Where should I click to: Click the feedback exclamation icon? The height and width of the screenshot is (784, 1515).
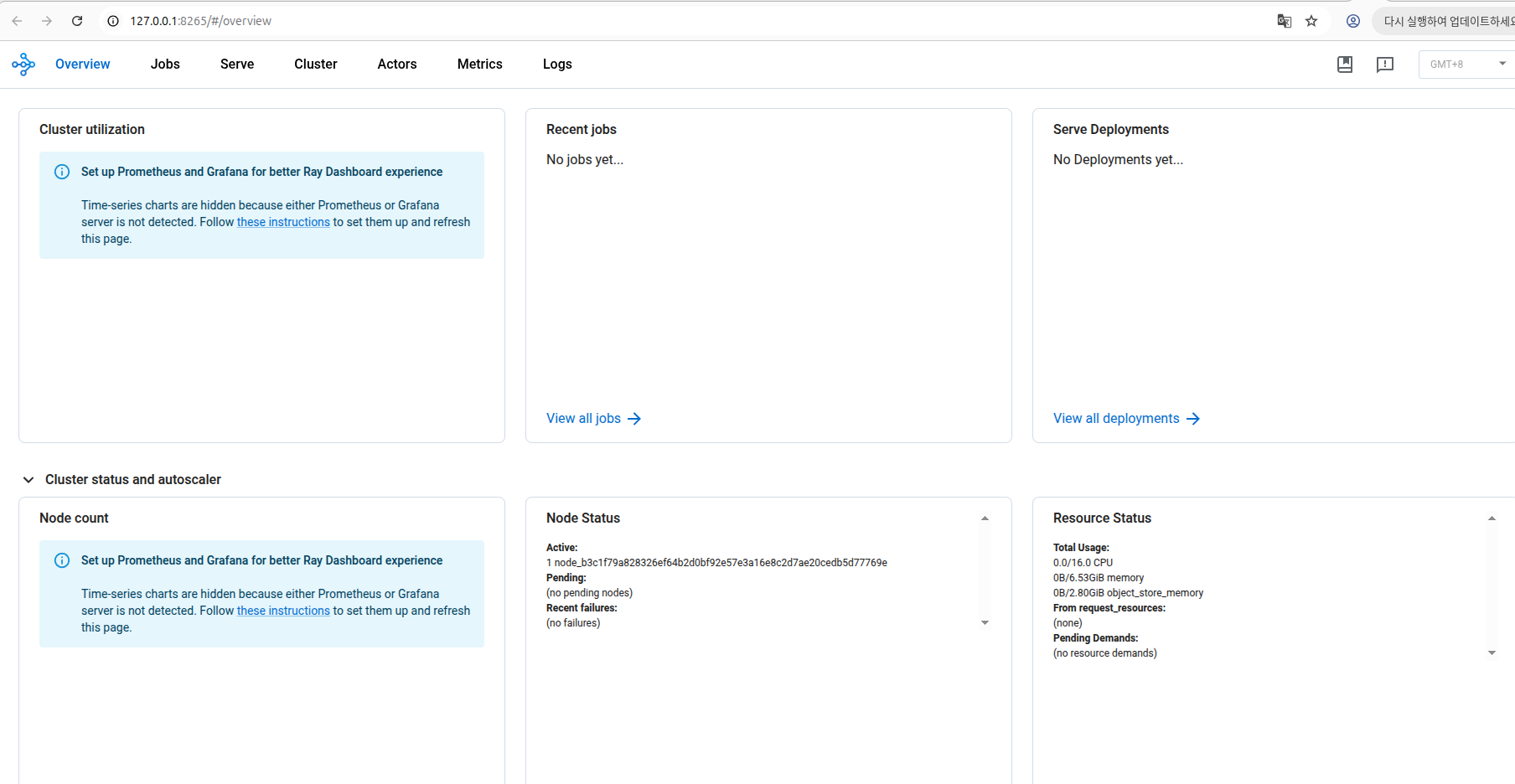[1385, 64]
